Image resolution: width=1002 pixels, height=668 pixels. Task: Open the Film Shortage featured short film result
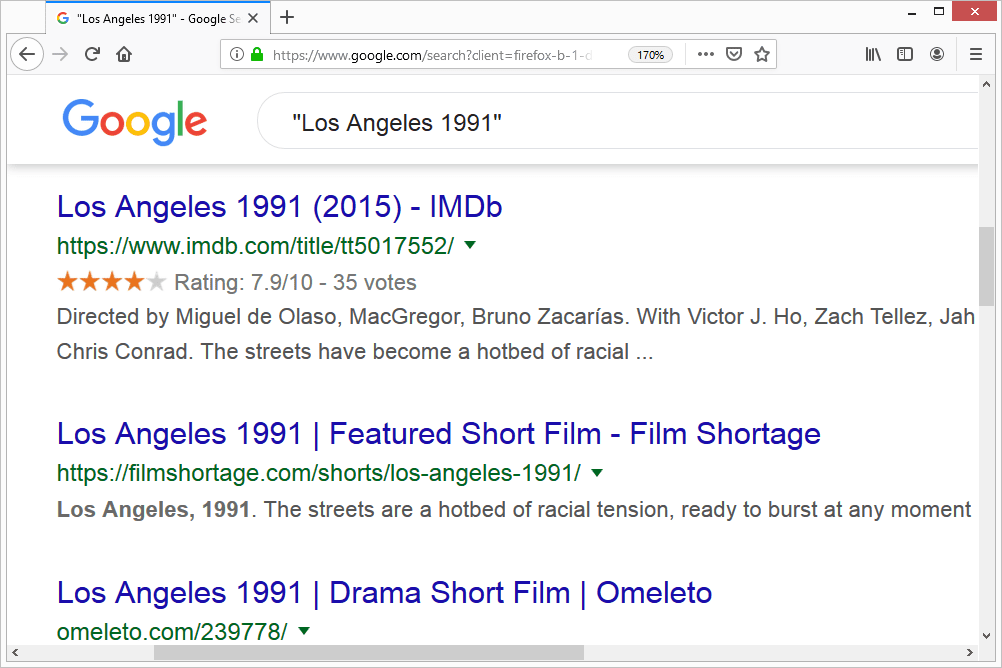coord(438,434)
